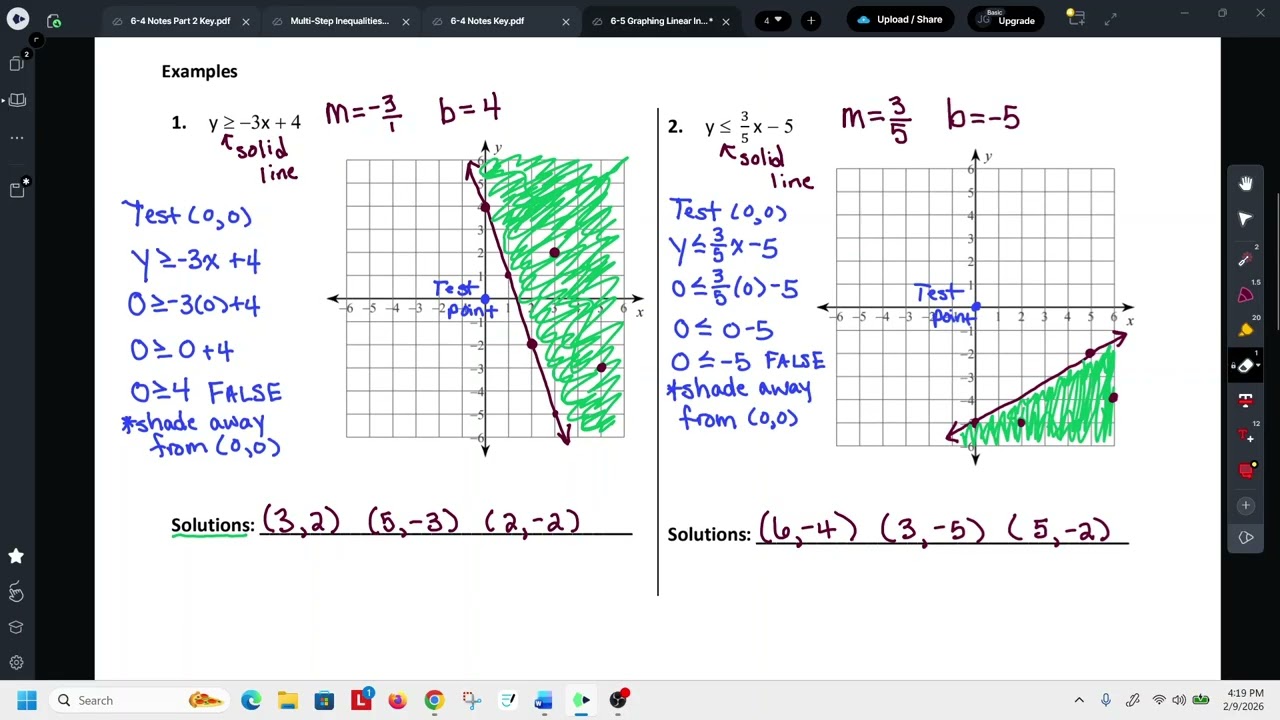
Task: Open the book outline sidebar icon
Action: click(x=17, y=100)
